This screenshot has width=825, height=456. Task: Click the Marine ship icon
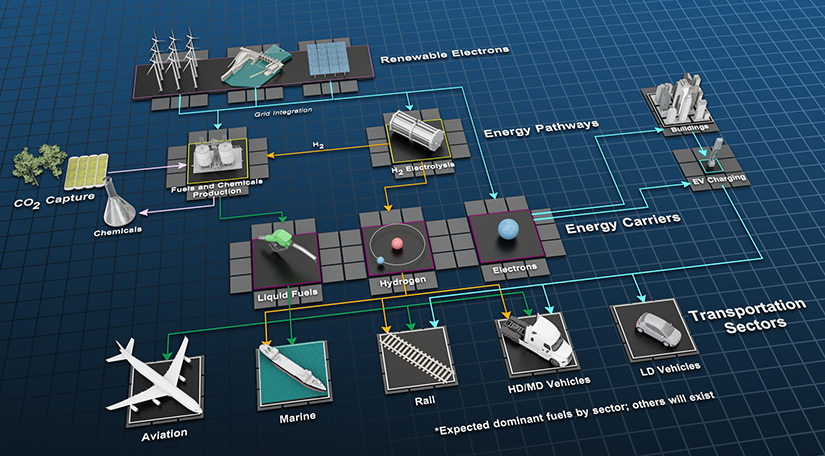[289, 364]
